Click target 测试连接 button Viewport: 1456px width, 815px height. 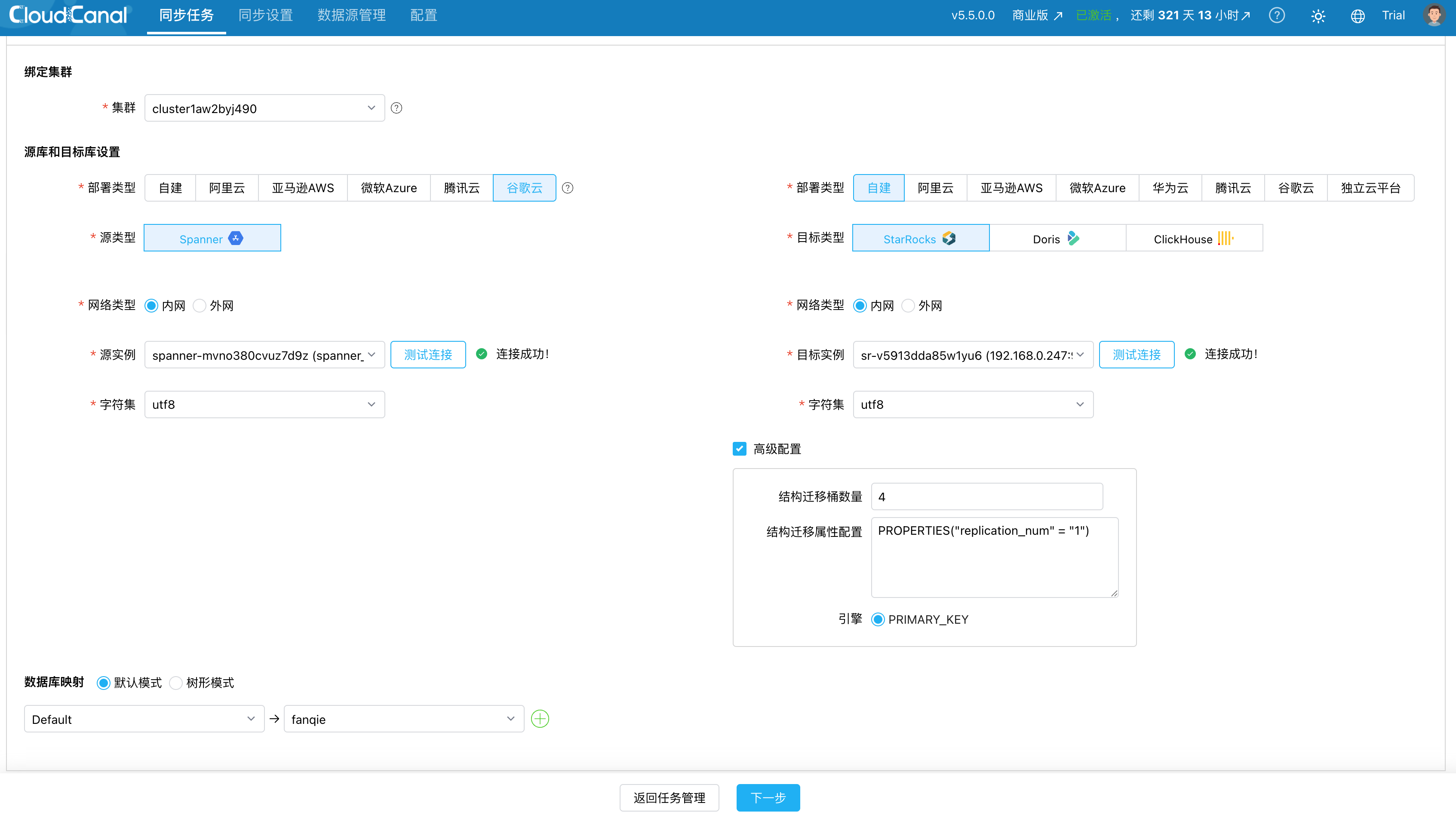pos(1136,355)
